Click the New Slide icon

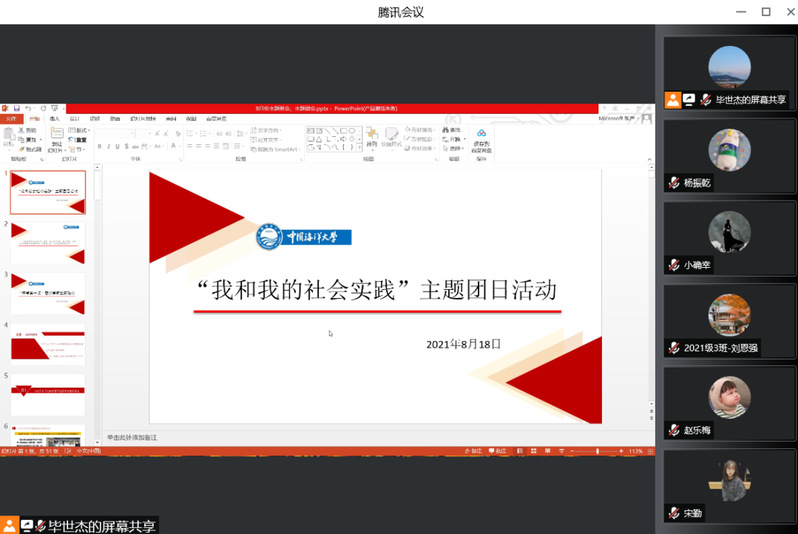[x=56, y=136]
